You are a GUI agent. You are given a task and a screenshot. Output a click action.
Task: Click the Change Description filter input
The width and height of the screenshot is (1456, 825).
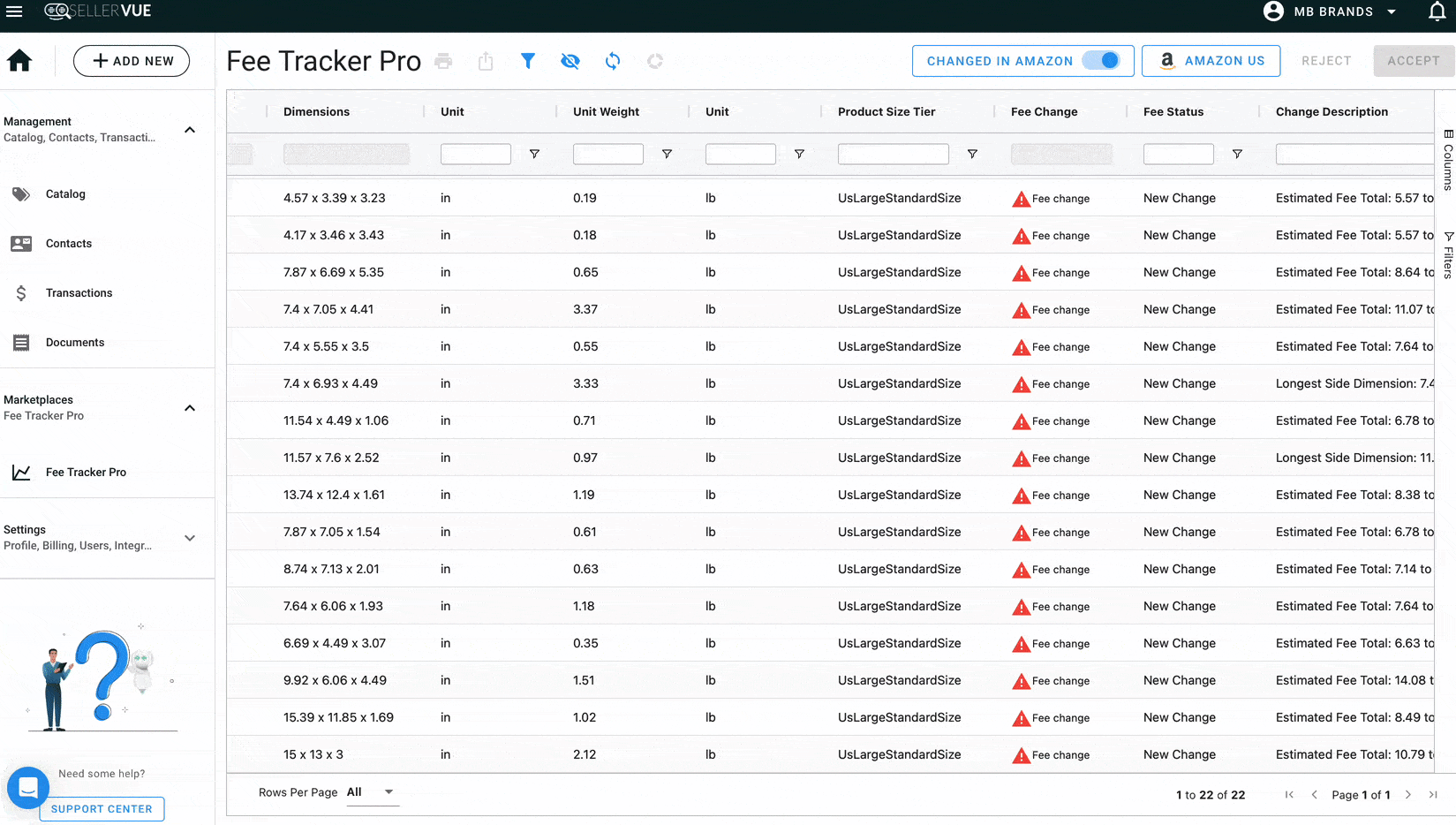tap(1354, 154)
